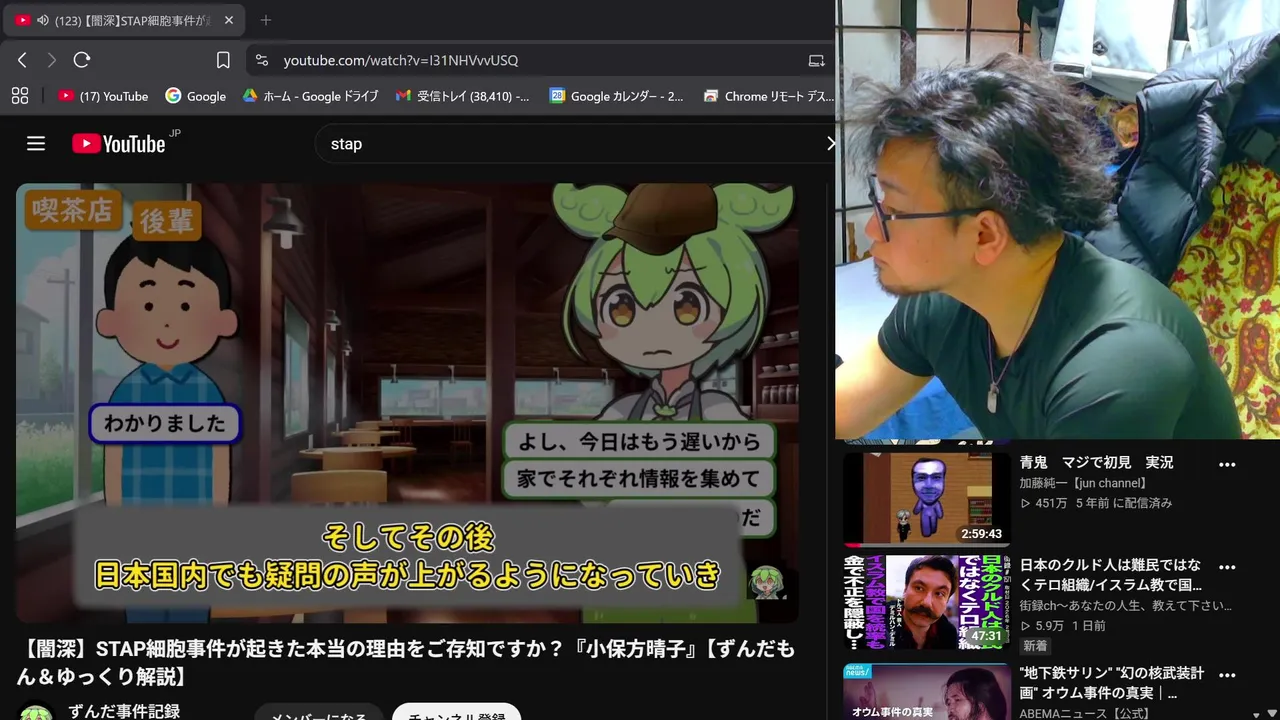Reload the current page
The height and width of the screenshot is (720, 1280).
tap(82, 60)
